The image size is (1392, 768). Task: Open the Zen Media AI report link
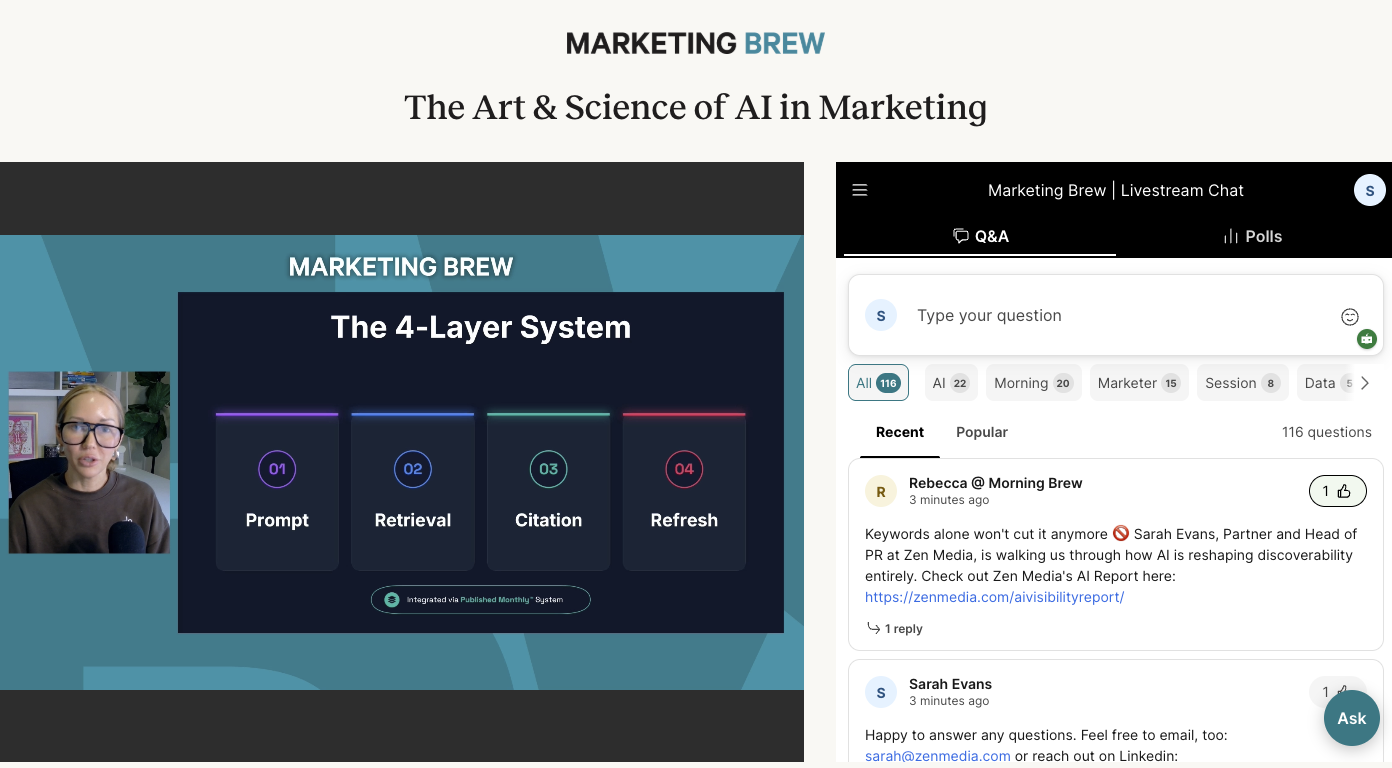pyautogui.click(x=994, y=597)
